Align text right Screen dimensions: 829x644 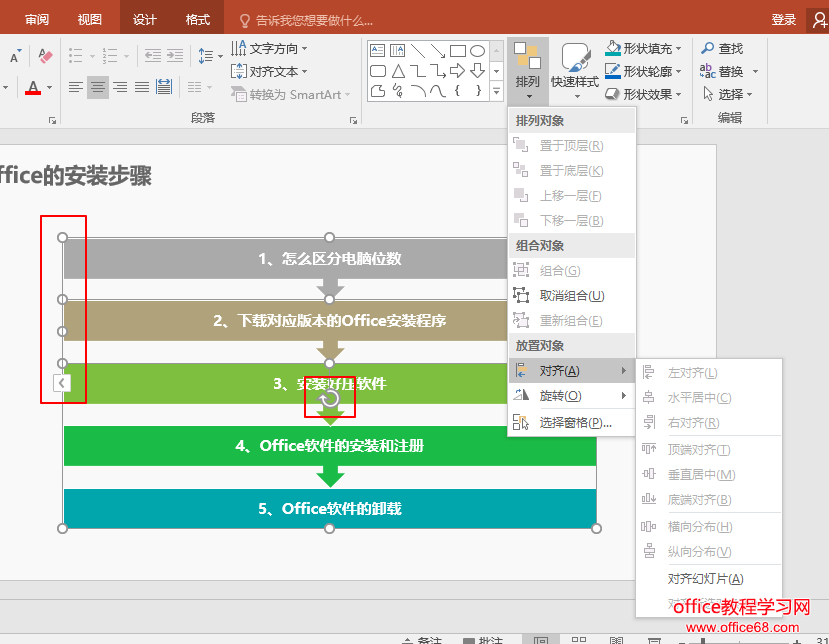coord(120,87)
